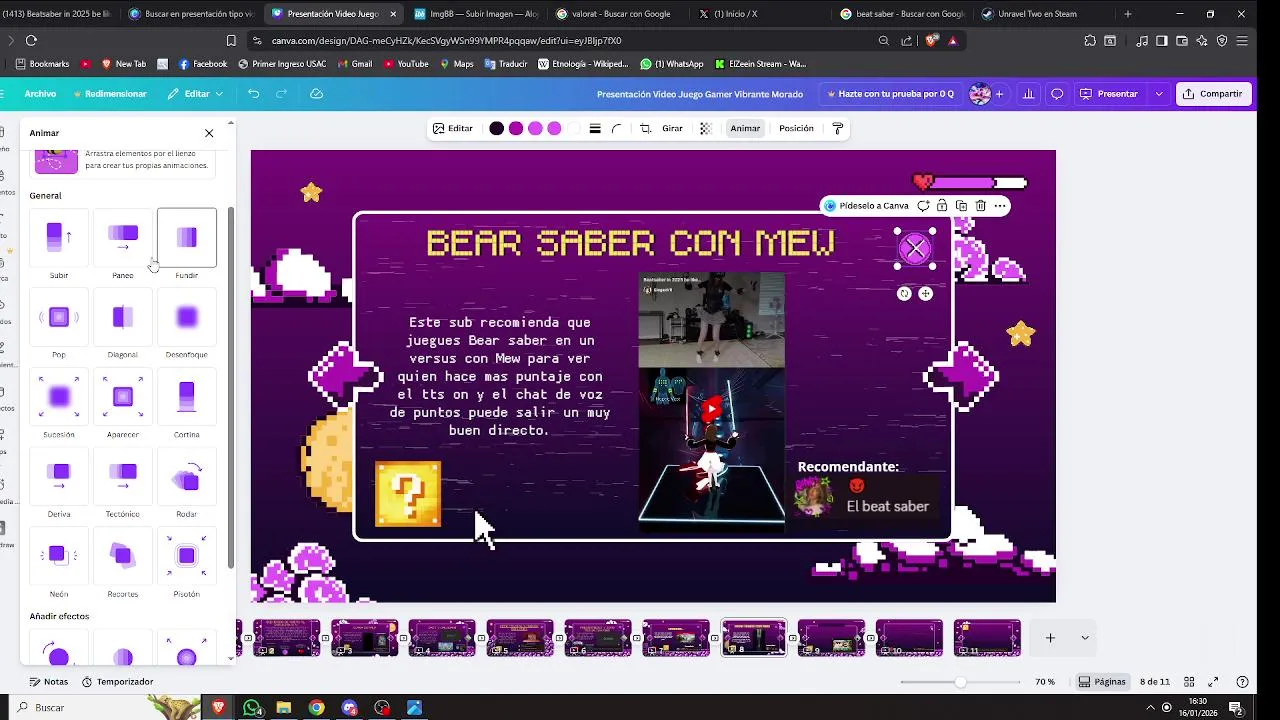1280x720 pixels.
Task: Add comment from floating toolbar
Action: [923, 206]
